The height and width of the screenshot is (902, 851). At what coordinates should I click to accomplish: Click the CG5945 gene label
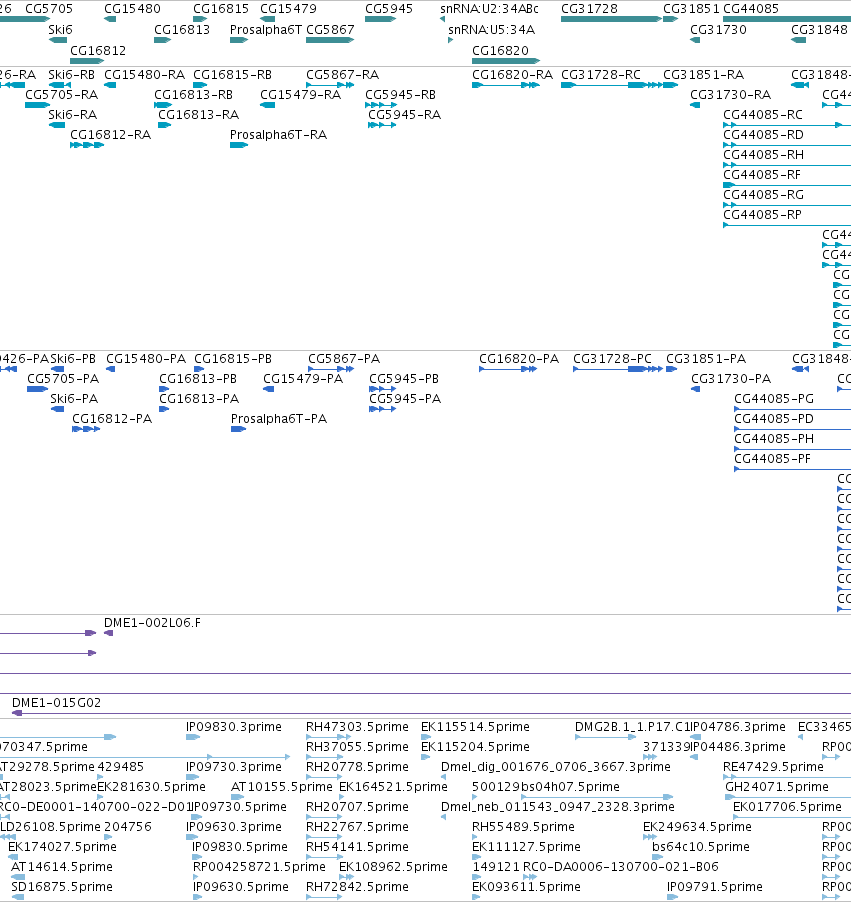click(x=389, y=9)
